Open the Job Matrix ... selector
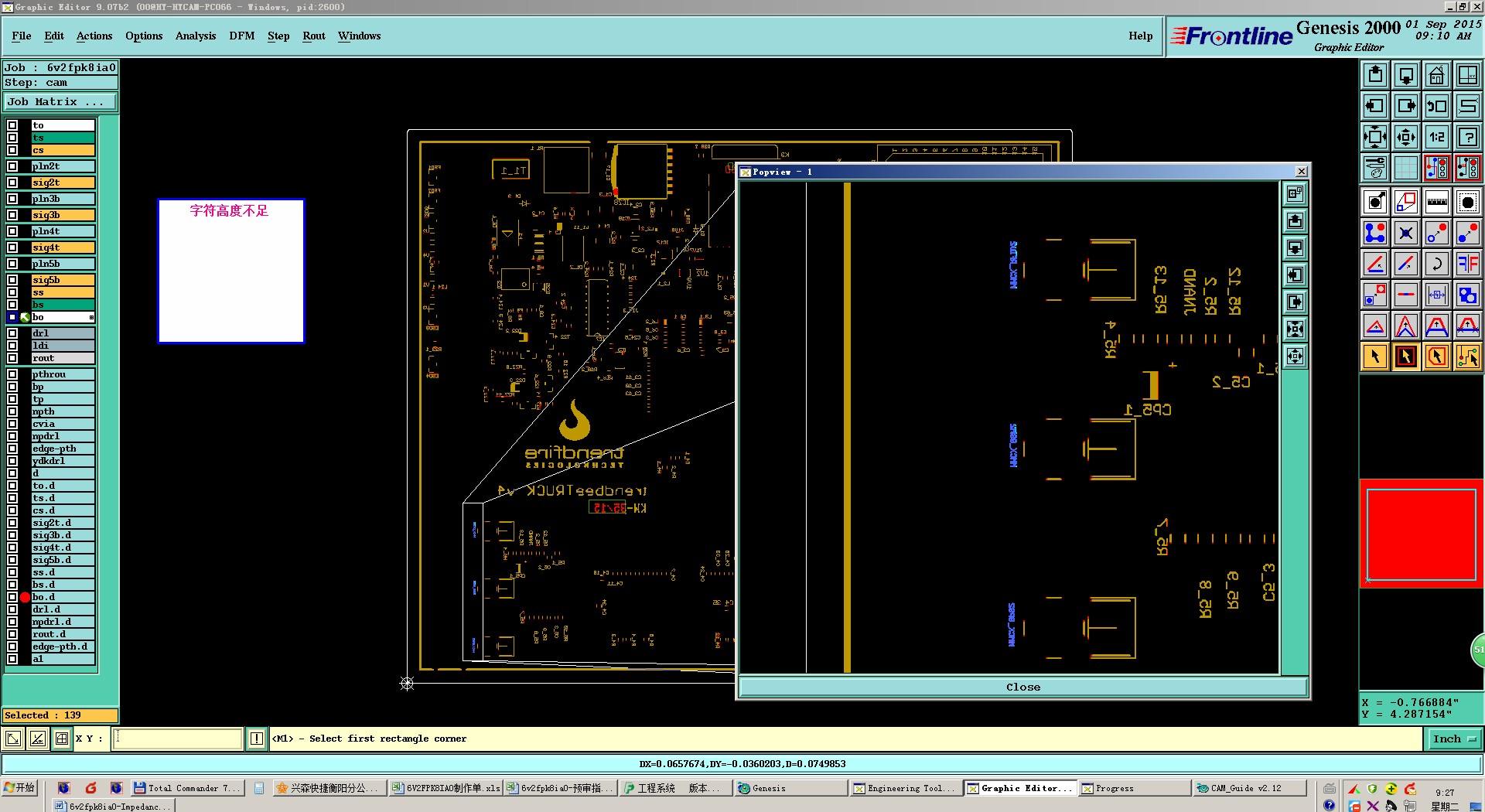Image resolution: width=1485 pixels, height=812 pixels. 60,102
